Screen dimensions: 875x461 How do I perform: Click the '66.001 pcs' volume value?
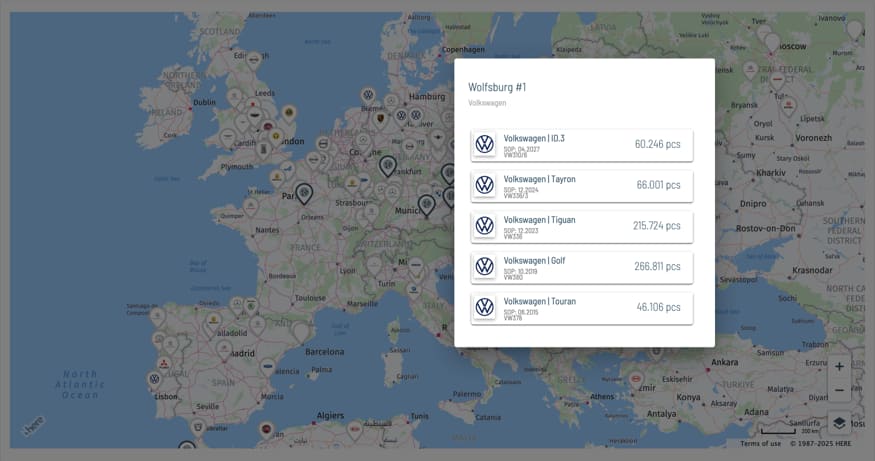point(658,185)
